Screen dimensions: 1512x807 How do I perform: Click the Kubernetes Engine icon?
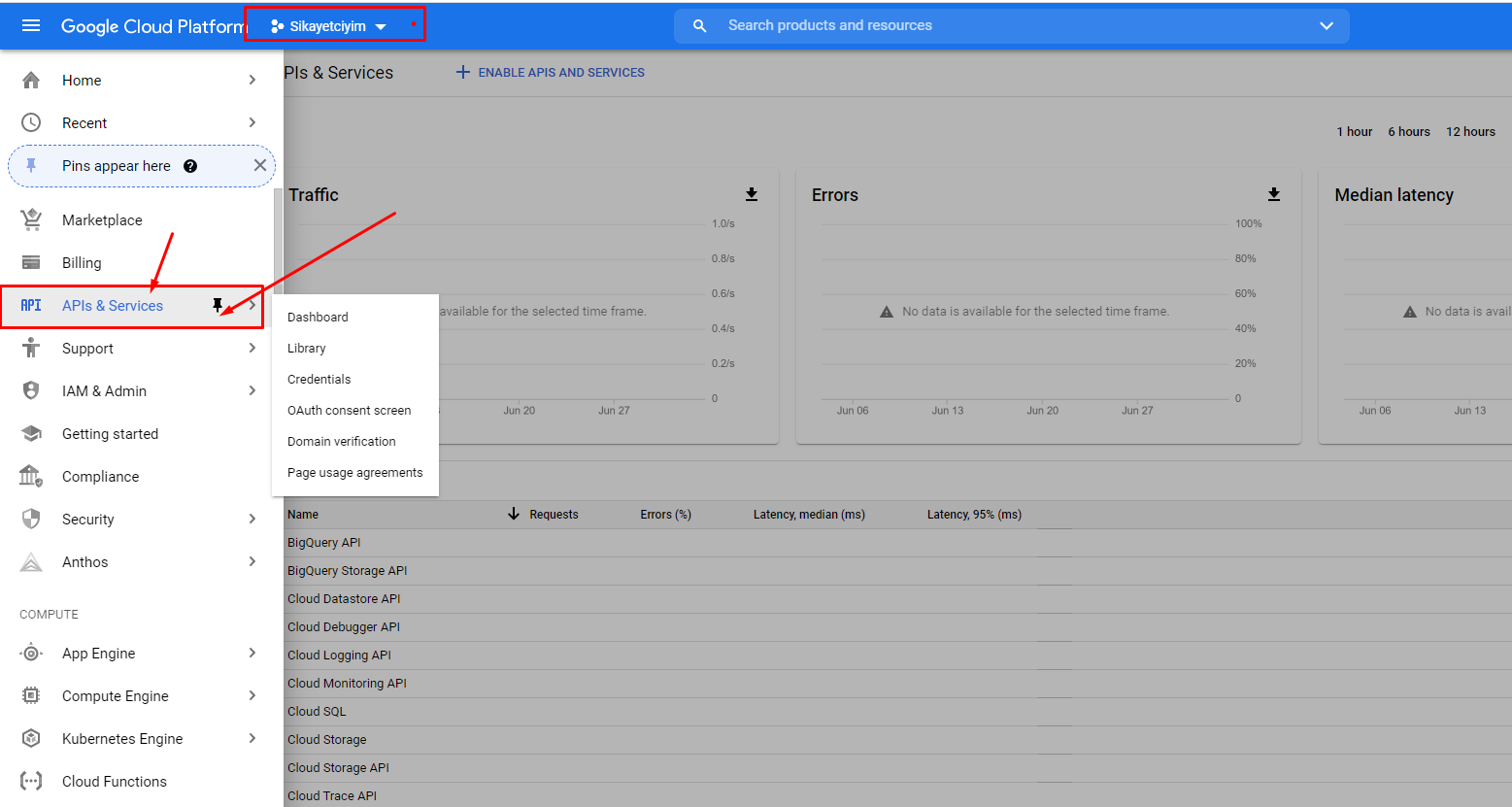31,738
